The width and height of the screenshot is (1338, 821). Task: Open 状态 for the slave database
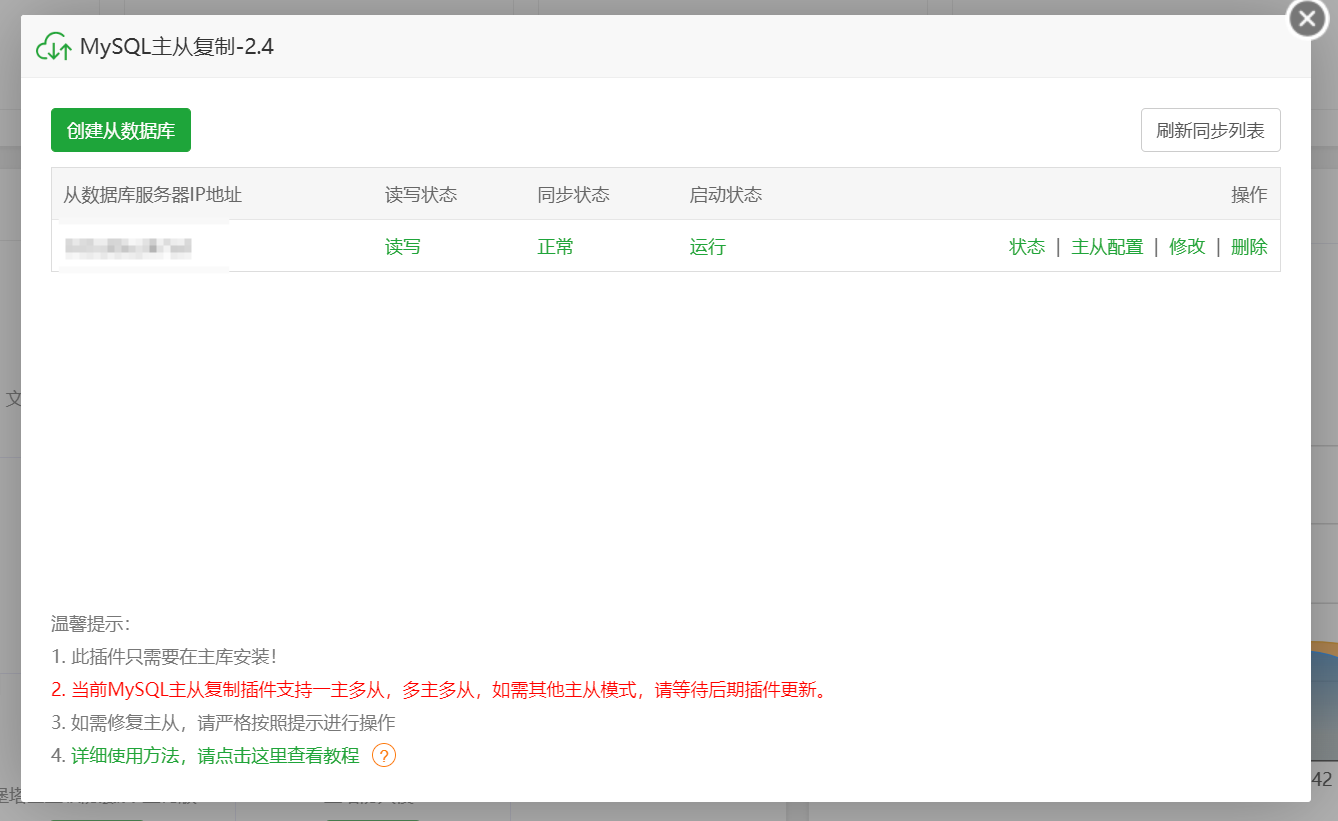coord(1027,247)
